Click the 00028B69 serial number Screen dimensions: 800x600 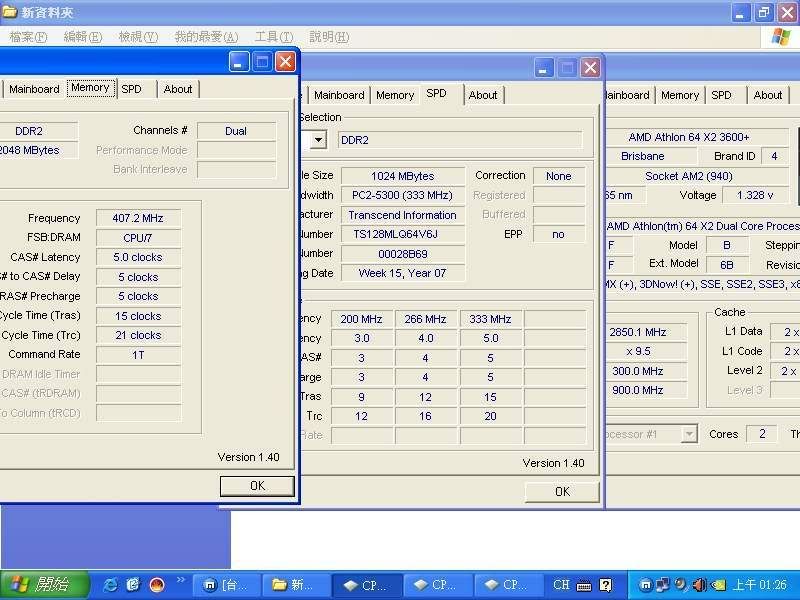point(403,254)
